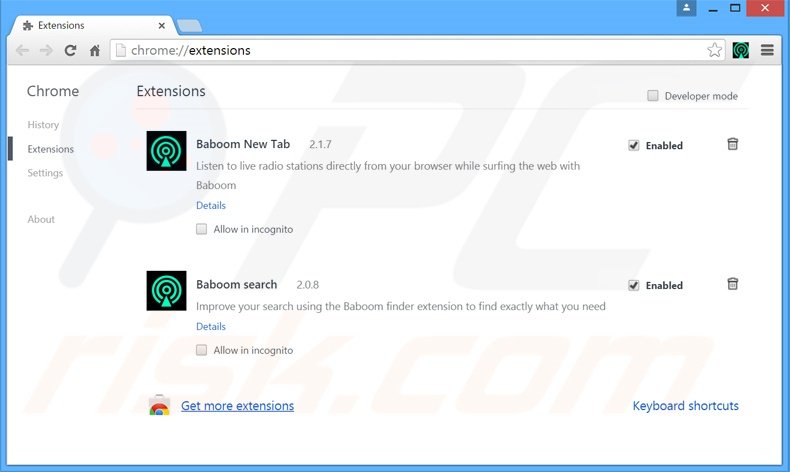Bookmark this page with the star
The image size is (790, 472).
(715, 50)
